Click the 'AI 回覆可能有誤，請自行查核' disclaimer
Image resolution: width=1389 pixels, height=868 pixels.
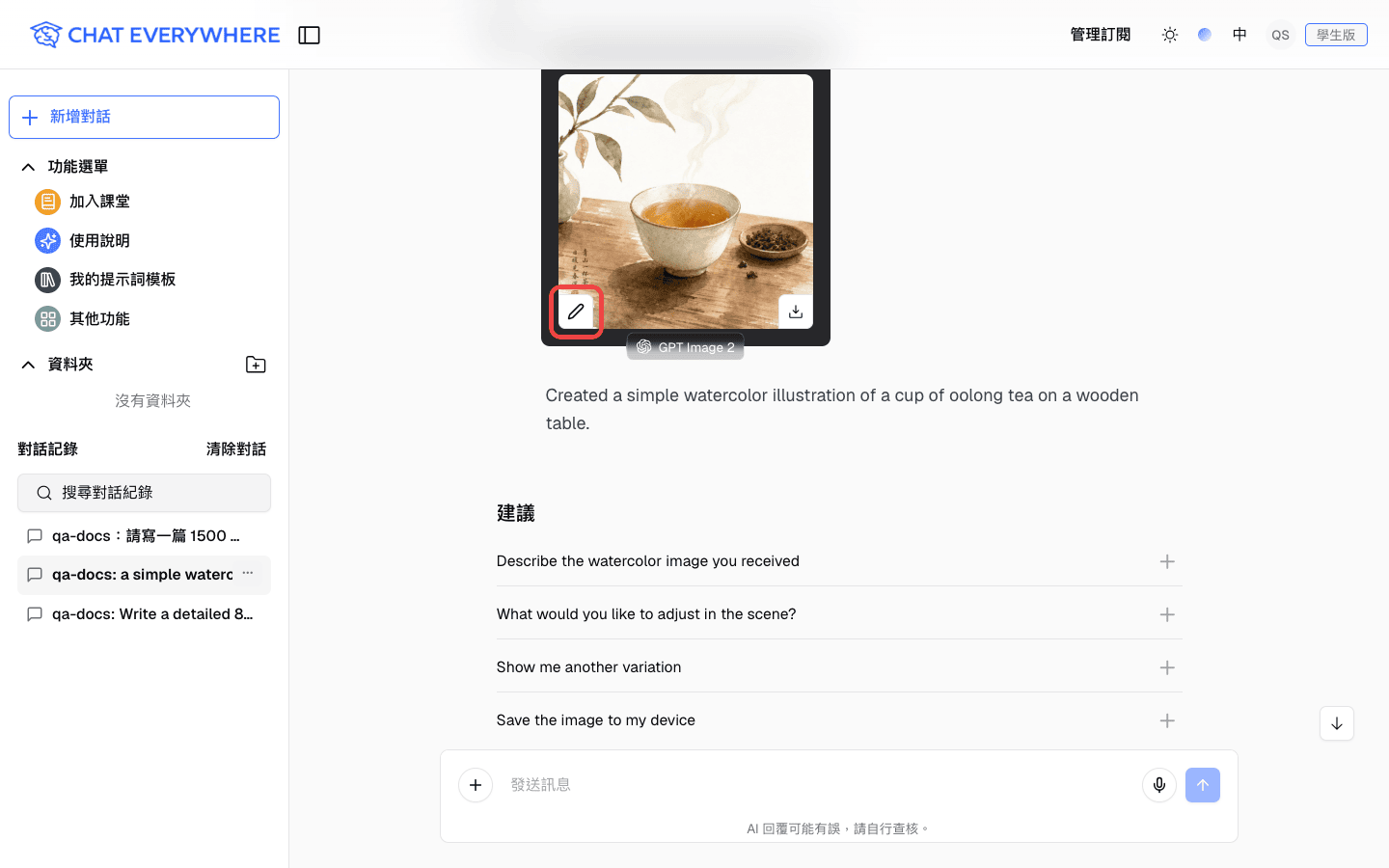(x=837, y=828)
